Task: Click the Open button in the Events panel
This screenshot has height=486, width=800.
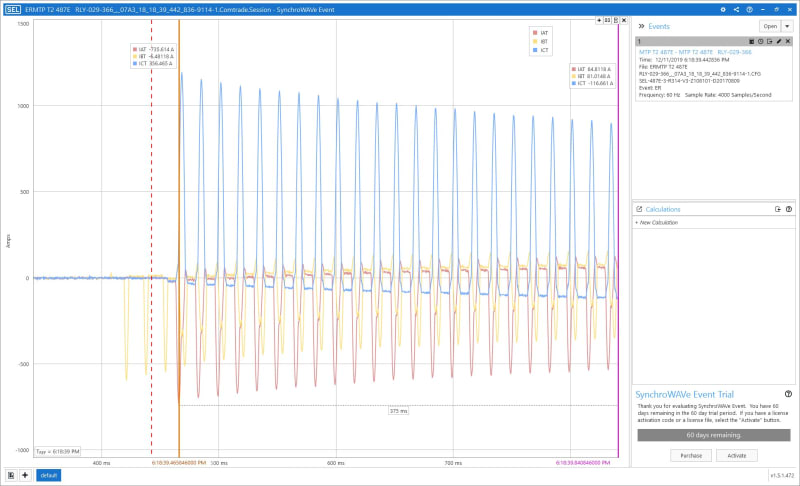Action: 770,26
